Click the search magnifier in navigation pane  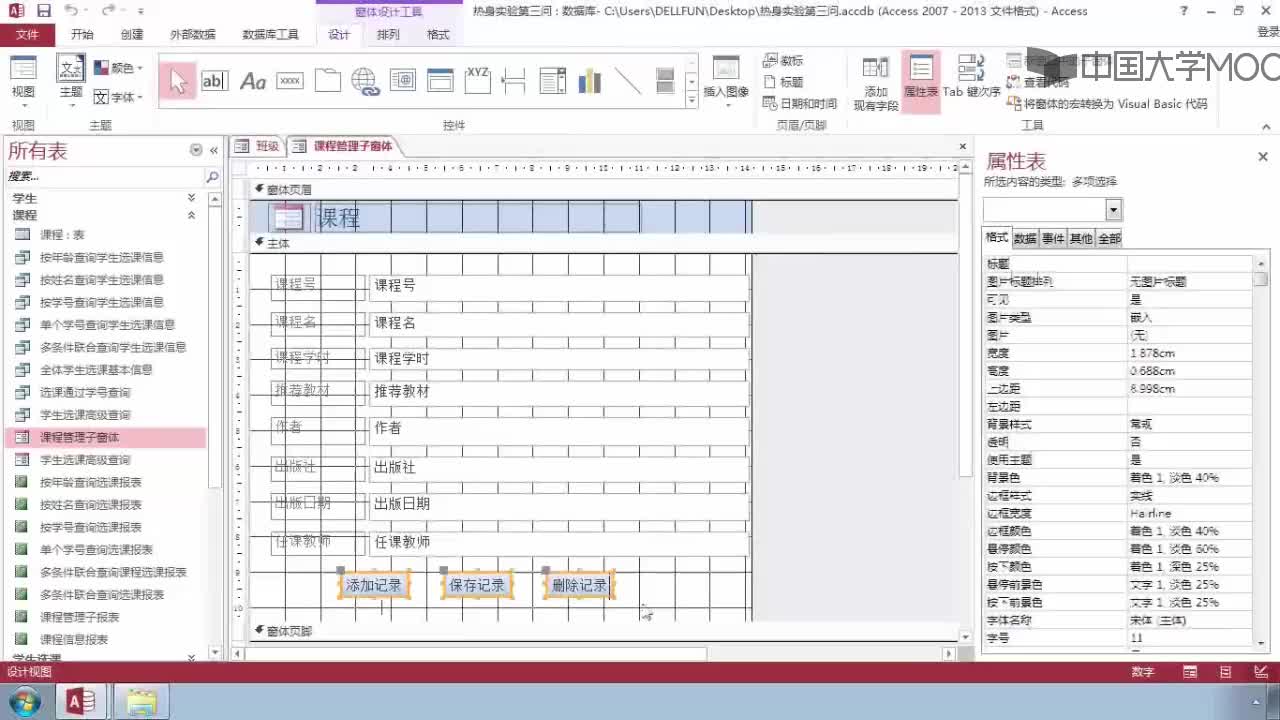pos(212,177)
